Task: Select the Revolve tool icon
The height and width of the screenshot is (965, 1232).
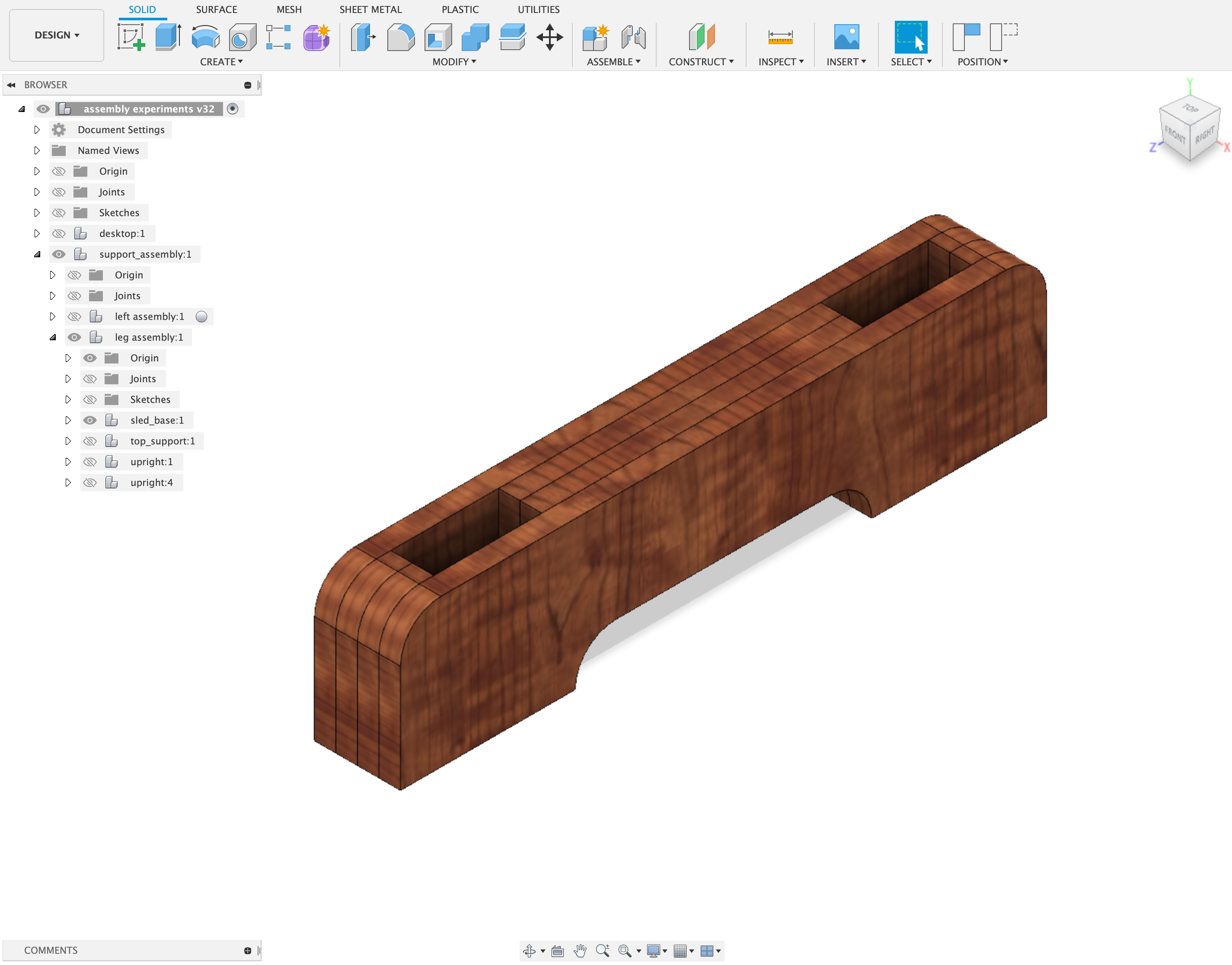Action: pyautogui.click(x=205, y=37)
